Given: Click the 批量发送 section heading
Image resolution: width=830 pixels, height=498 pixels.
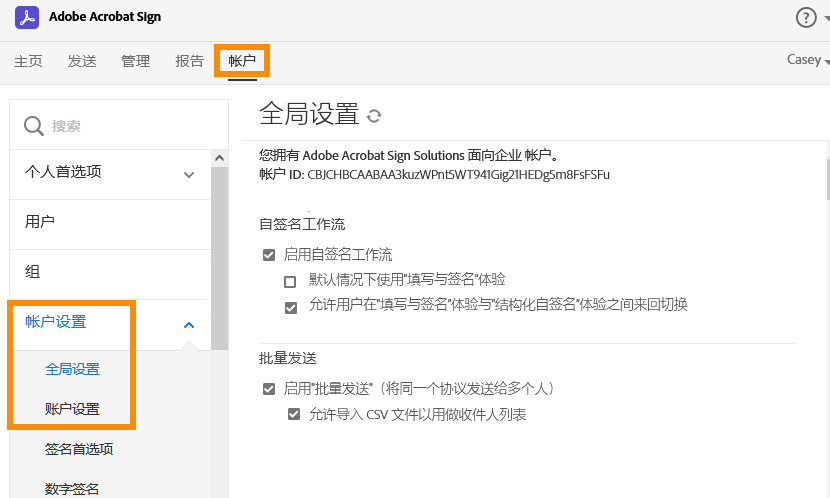Looking at the screenshot, I should pos(287,358).
